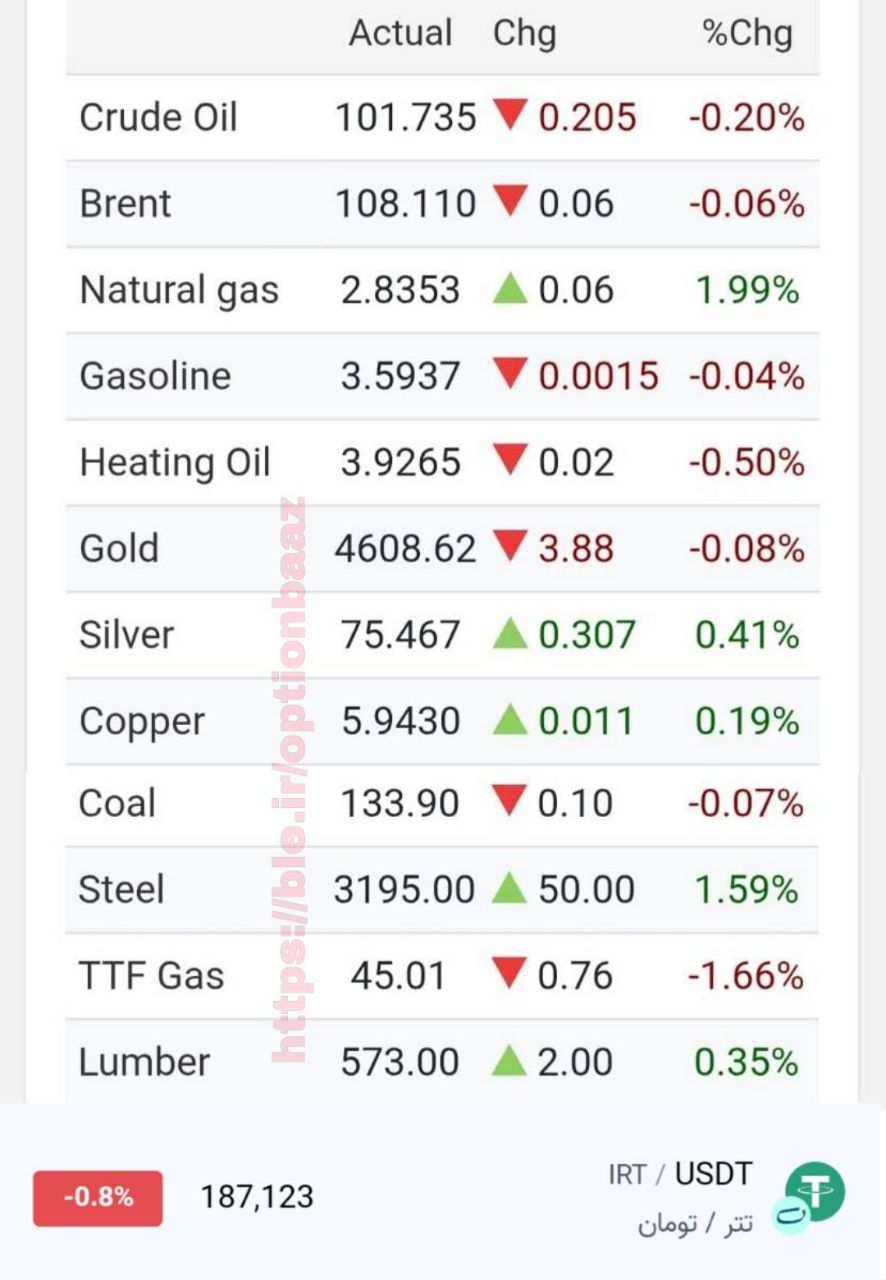Open the Brent commodity row
The height and width of the screenshot is (1280, 886).
443,204
